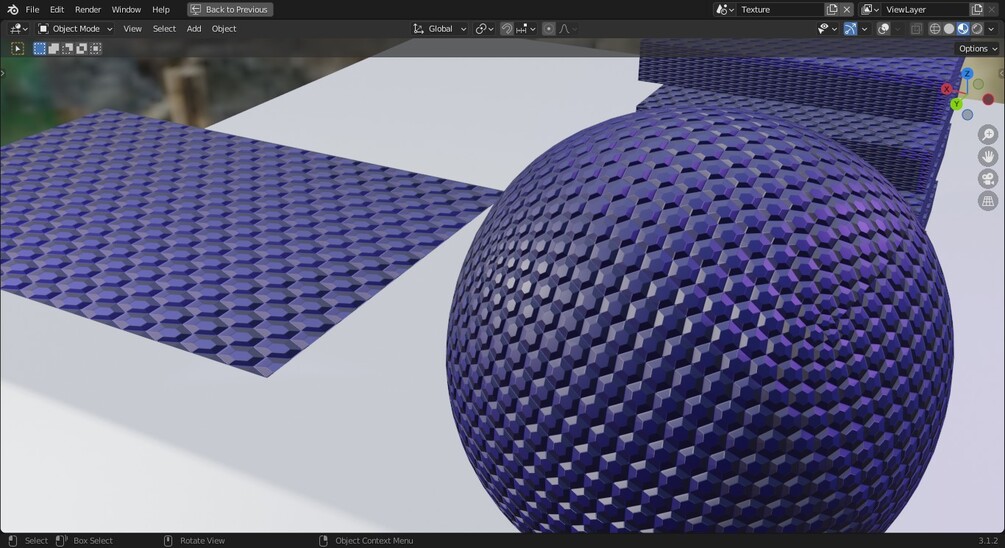The image size is (1005, 548).
Task: Open the viewport View menu
Action: pos(133,29)
